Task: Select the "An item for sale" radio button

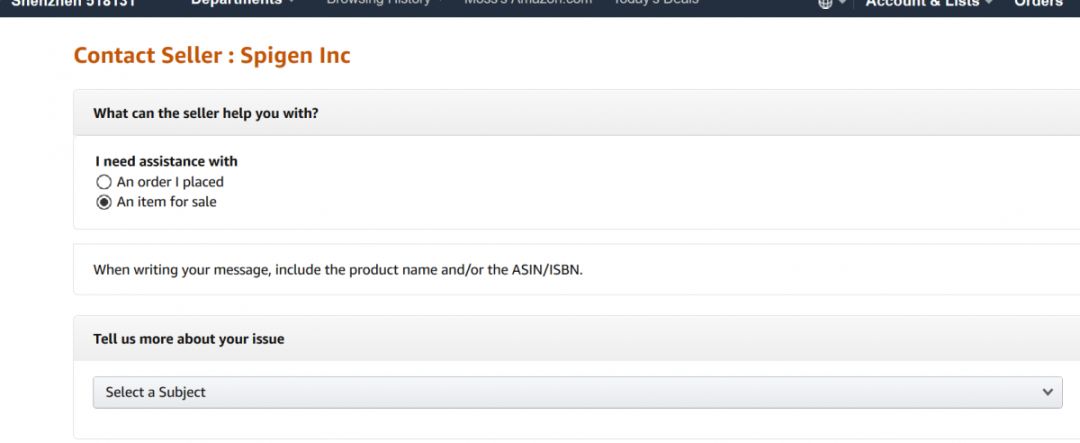Action: coord(104,202)
